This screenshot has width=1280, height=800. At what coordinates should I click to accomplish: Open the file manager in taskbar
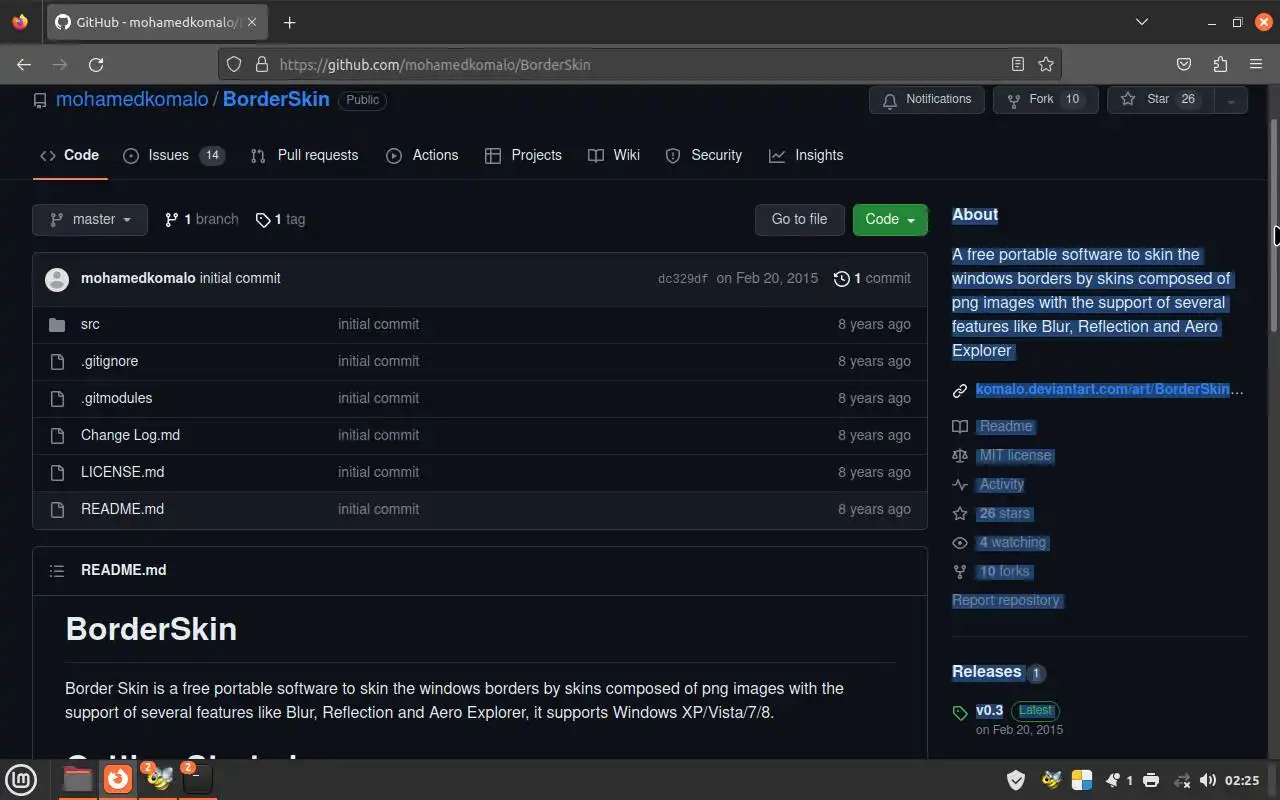[78, 779]
